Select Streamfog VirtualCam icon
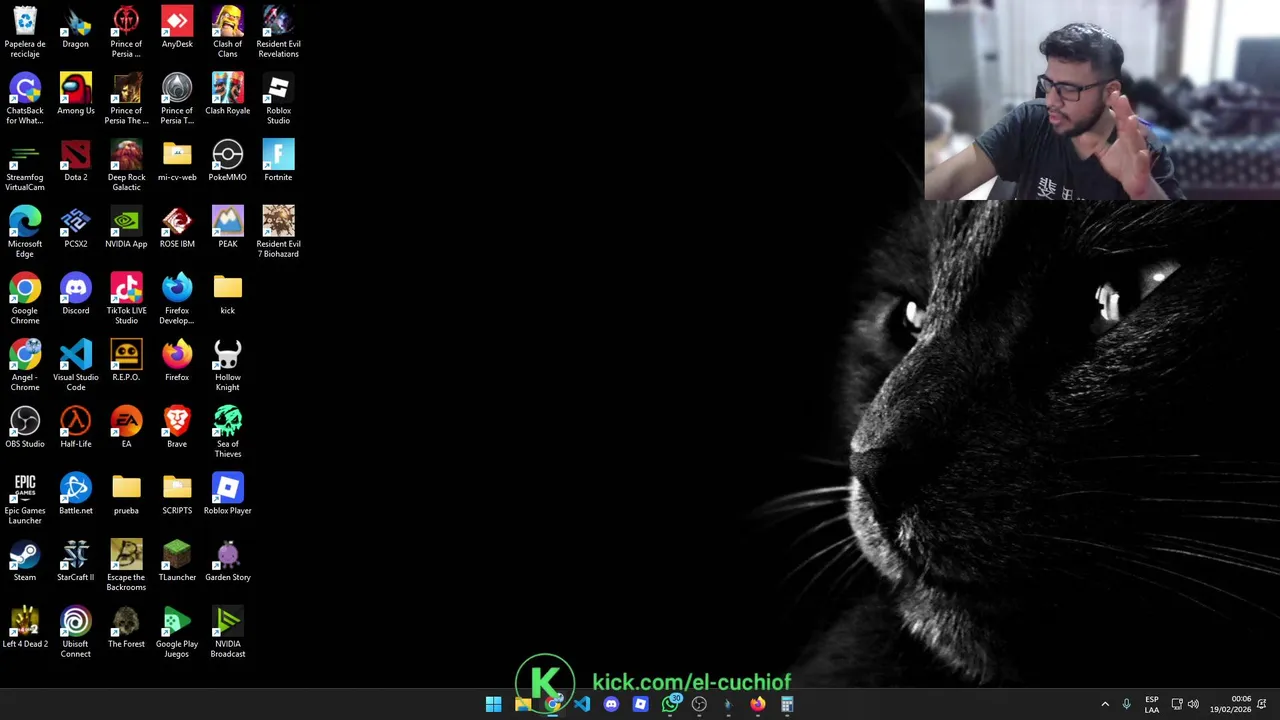 pos(25,166)
